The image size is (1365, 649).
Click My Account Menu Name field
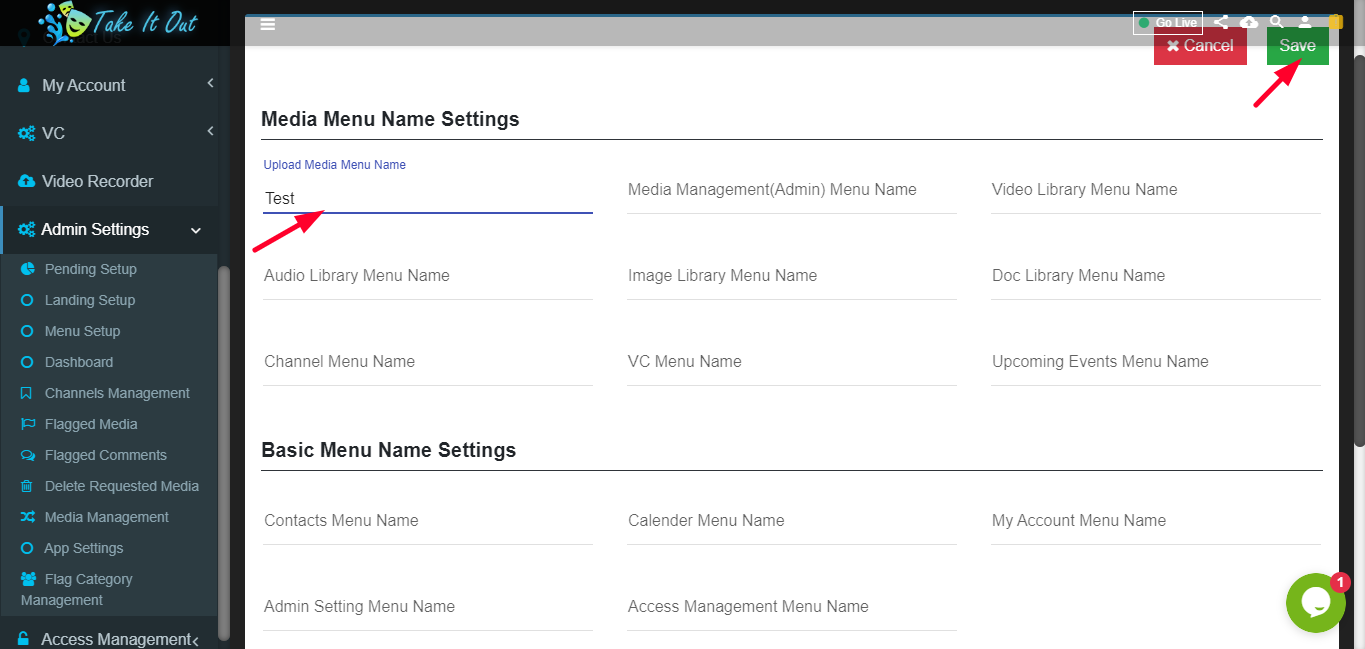[1156, 521]
